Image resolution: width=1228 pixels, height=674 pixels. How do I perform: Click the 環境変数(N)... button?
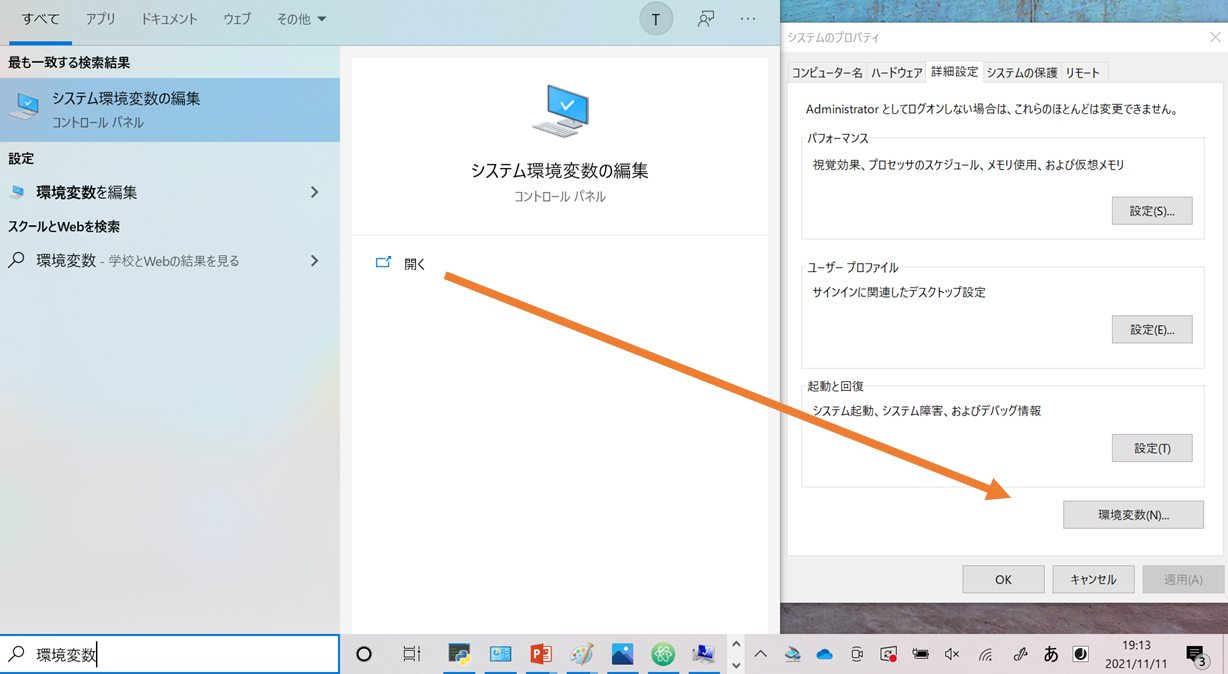1133,514
